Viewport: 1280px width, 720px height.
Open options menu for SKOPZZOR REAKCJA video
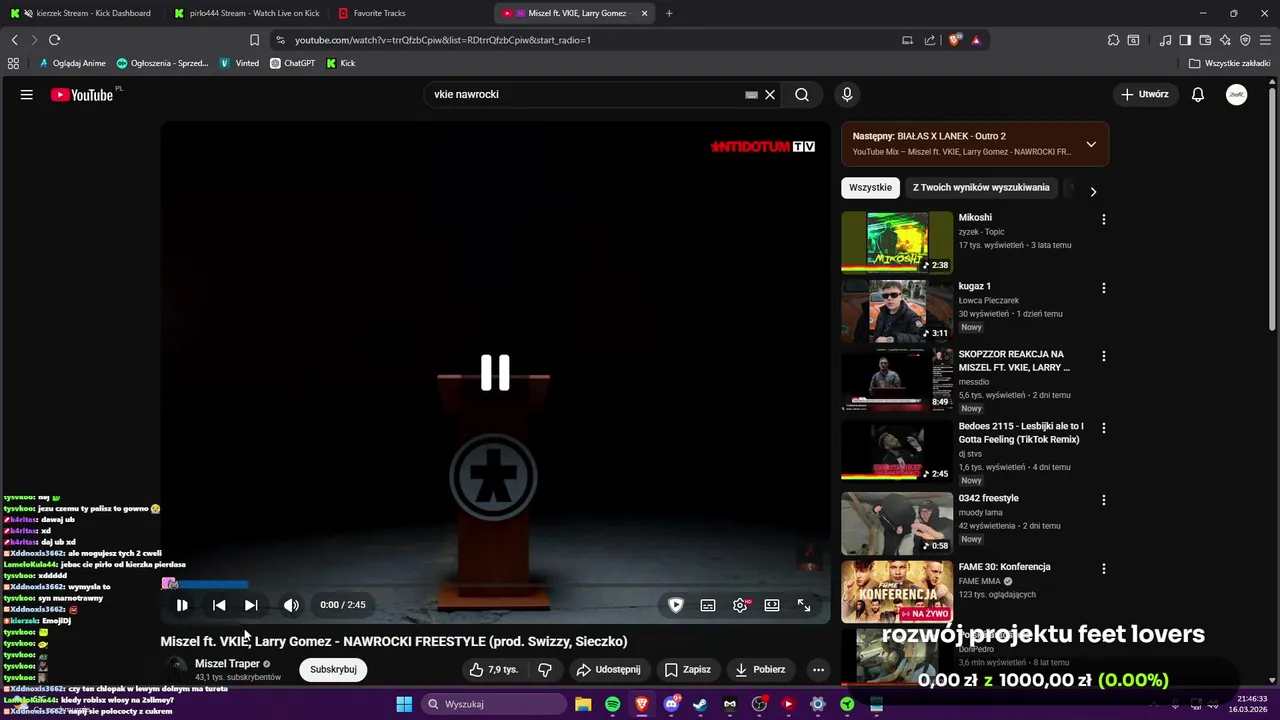coord(1104,356)
